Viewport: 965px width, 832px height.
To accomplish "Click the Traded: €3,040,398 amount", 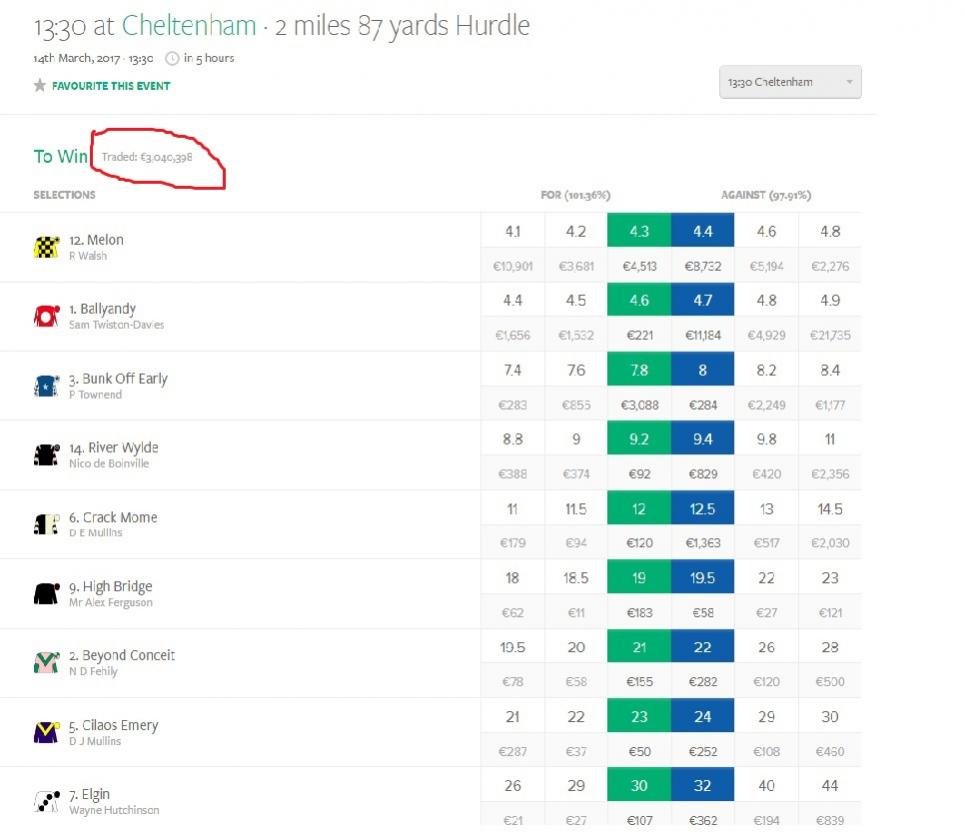I will 147,157.
